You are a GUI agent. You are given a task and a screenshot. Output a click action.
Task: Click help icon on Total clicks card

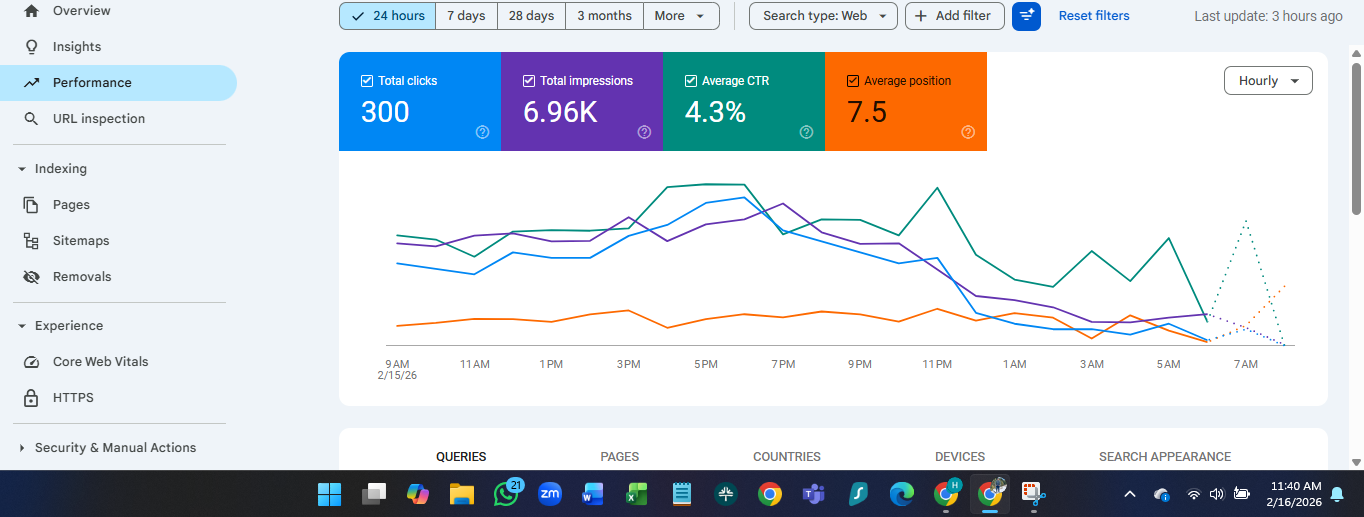482,132
